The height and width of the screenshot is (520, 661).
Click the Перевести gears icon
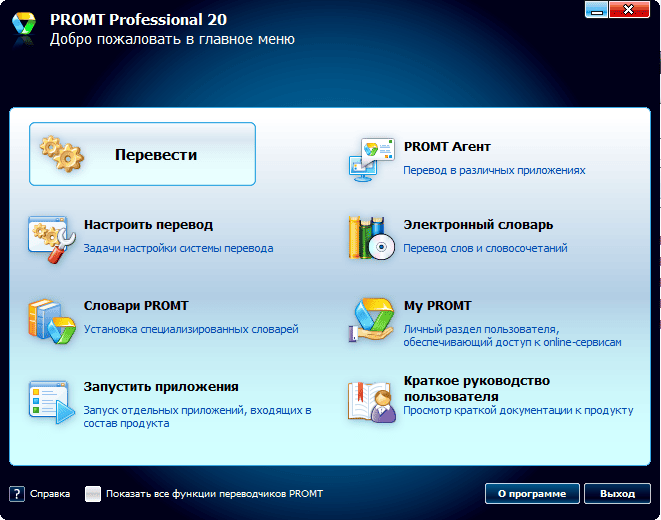[62, 154]
